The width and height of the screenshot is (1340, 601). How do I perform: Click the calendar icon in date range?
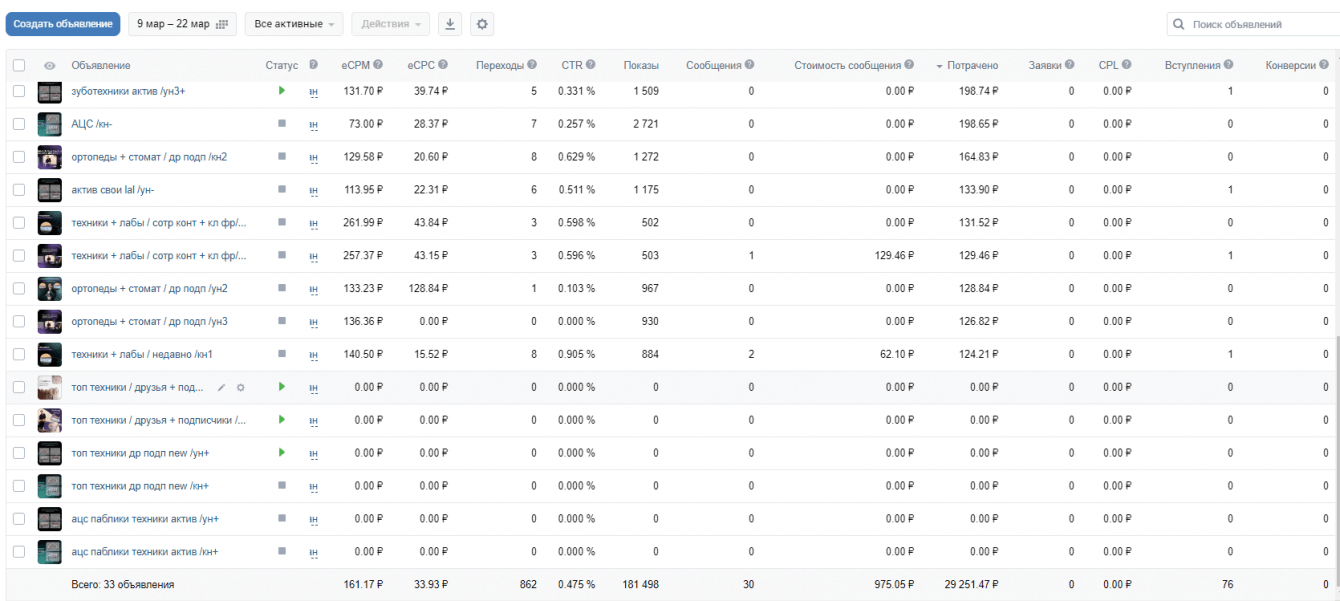coord(222,24)
